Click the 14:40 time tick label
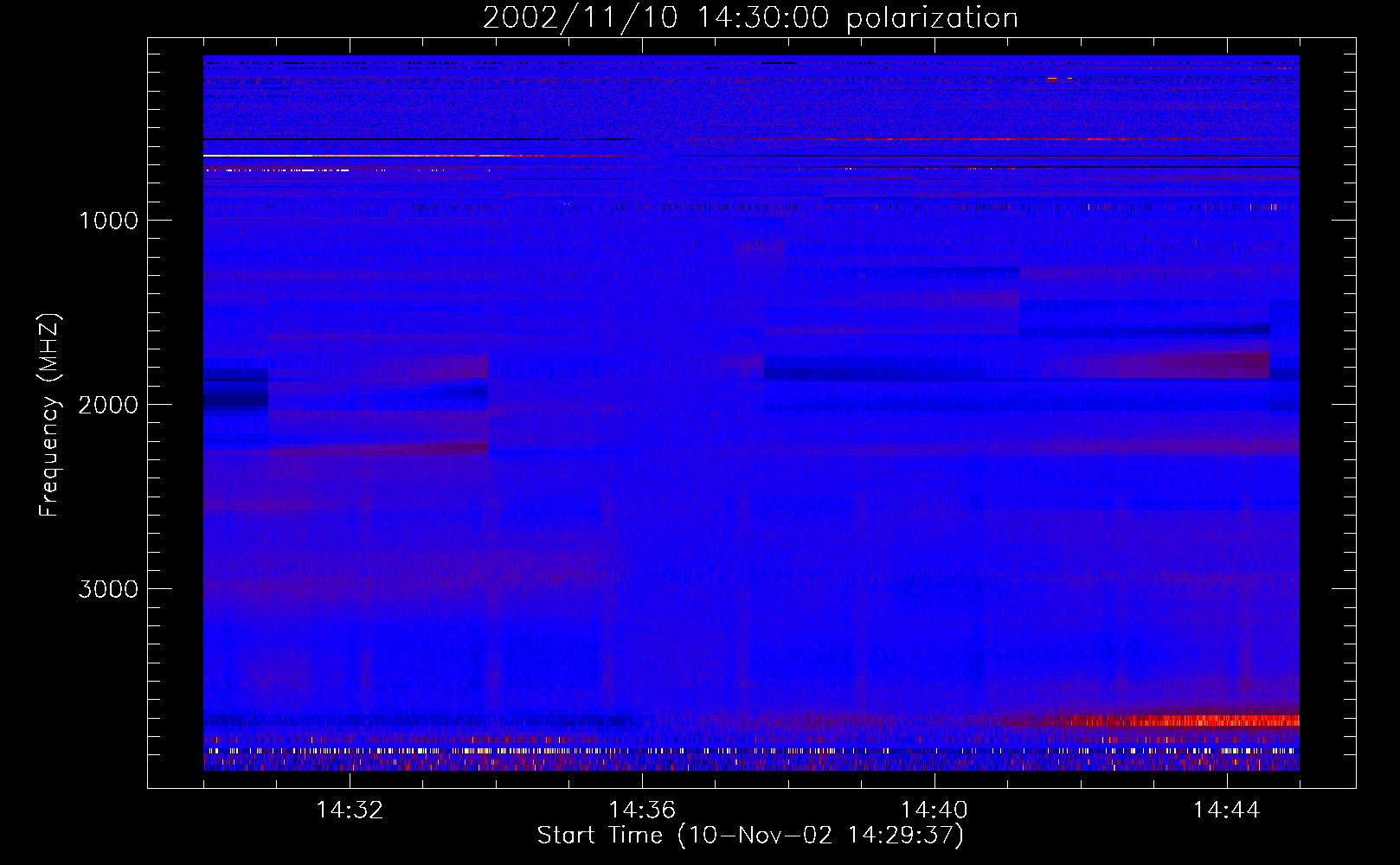Screen dimensions: 1400x865 934,811
